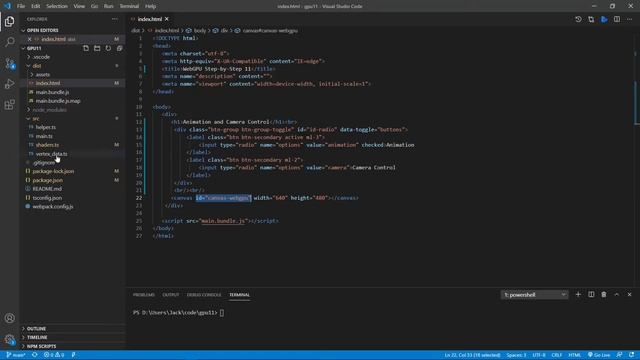Close the terminal panel
The image size is (640, 360).
click(x=629, y=295)
